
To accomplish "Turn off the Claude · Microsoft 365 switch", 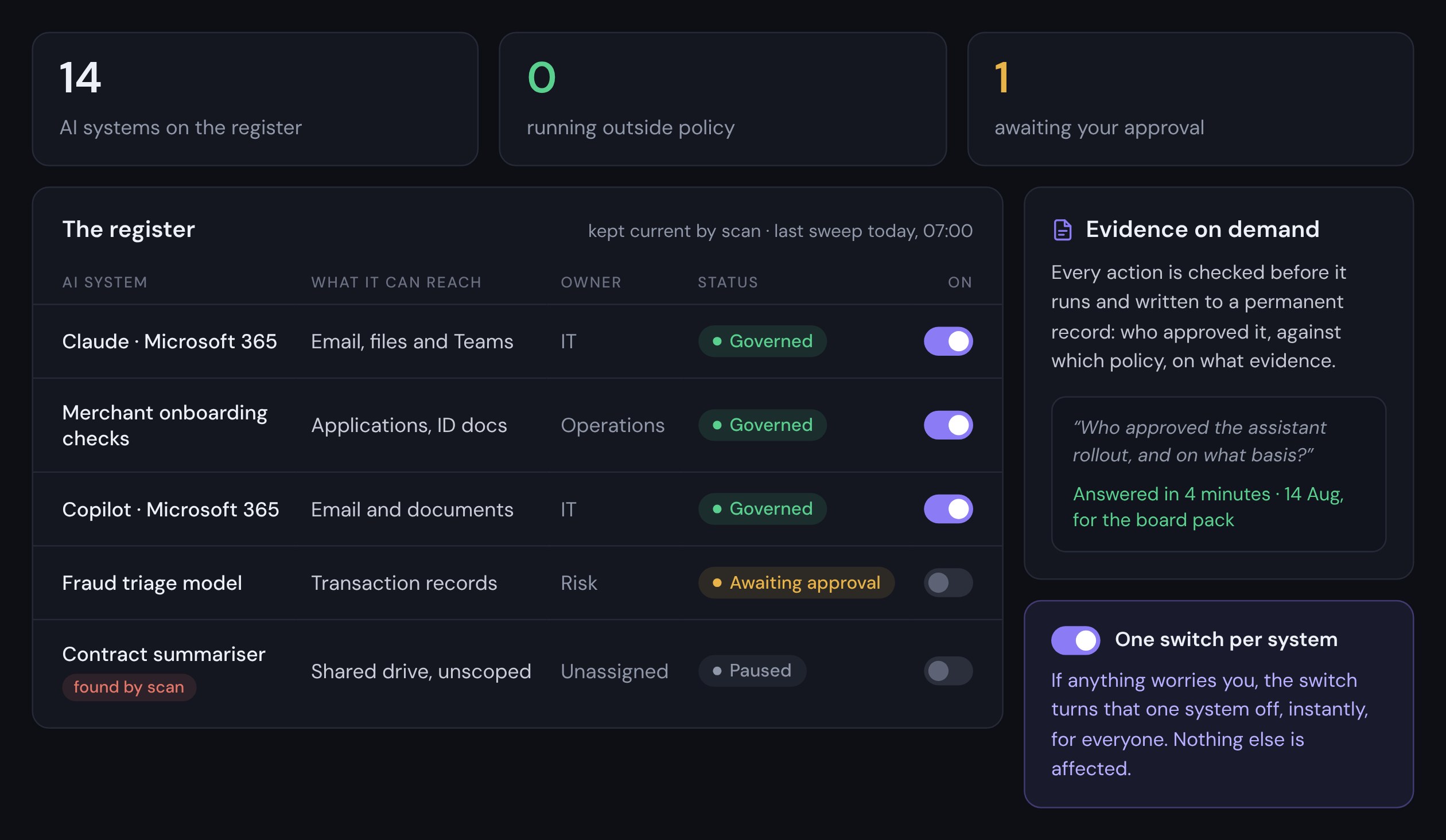I will coord(948,341).
